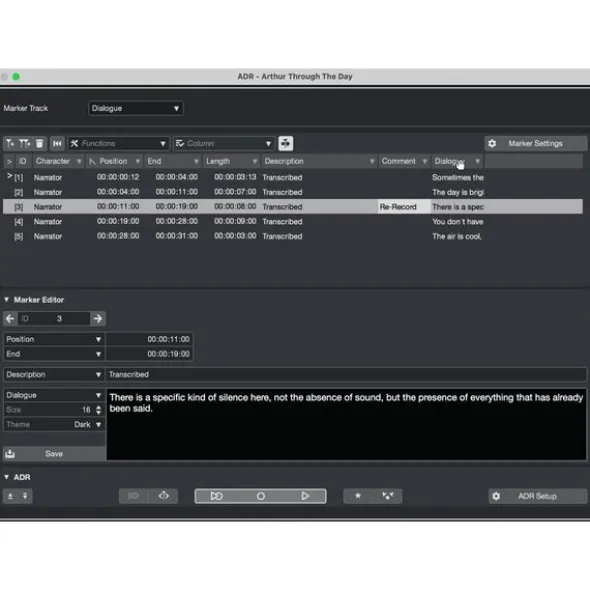Open ADR Setup
The width and height of the screenshot is (590, 591).
(x=538, y=496)
